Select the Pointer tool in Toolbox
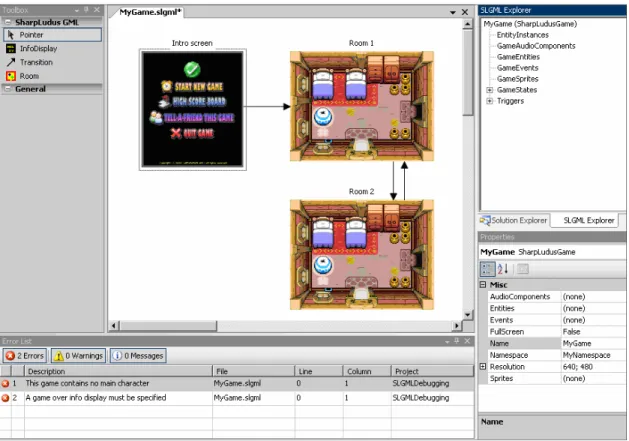This screenshot has height=441, width=629. (52, 35)
